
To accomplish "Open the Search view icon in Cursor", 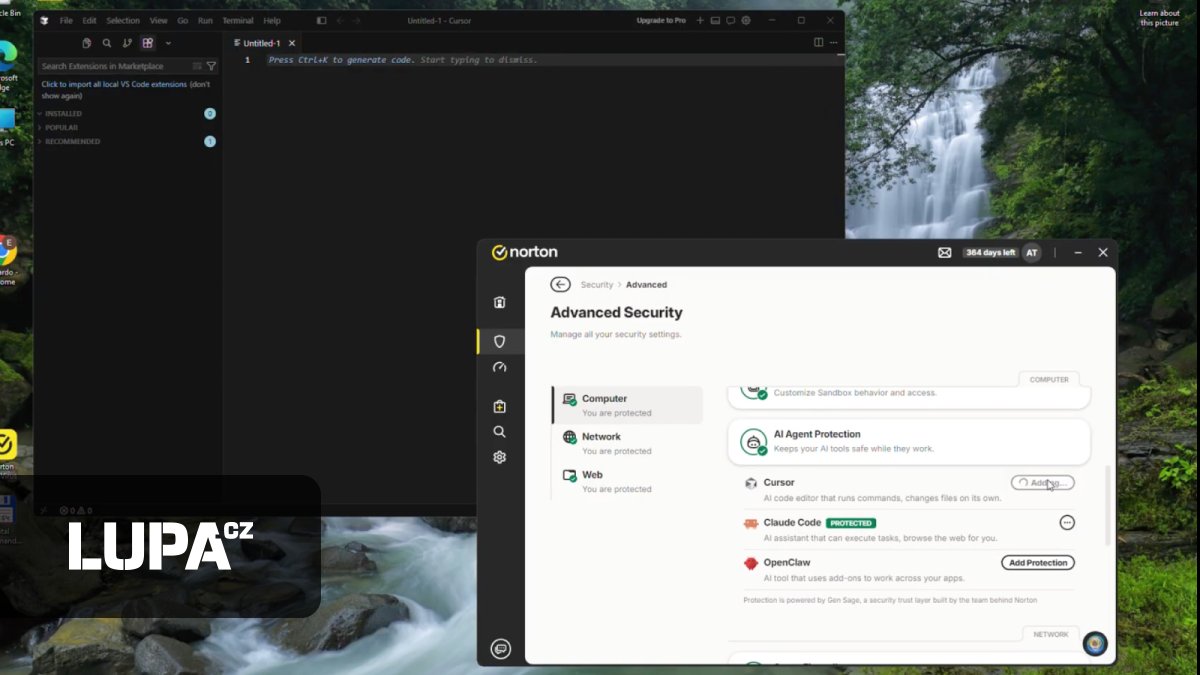I will pyautogui.click(x=107, y=43).
